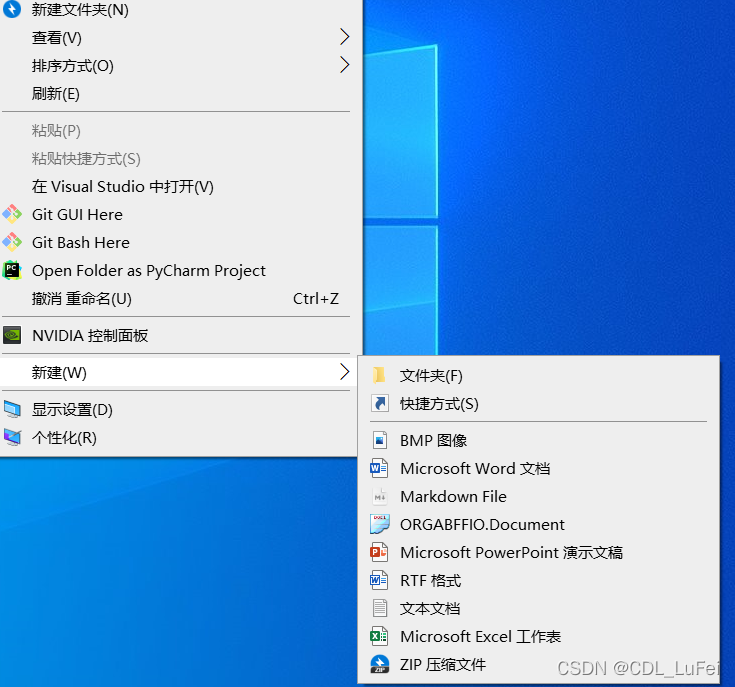The image size is (735, 687).
Task: Expand the 查看(V) submenu arrow
Action: pyautogui.click(x=345, y=37)
